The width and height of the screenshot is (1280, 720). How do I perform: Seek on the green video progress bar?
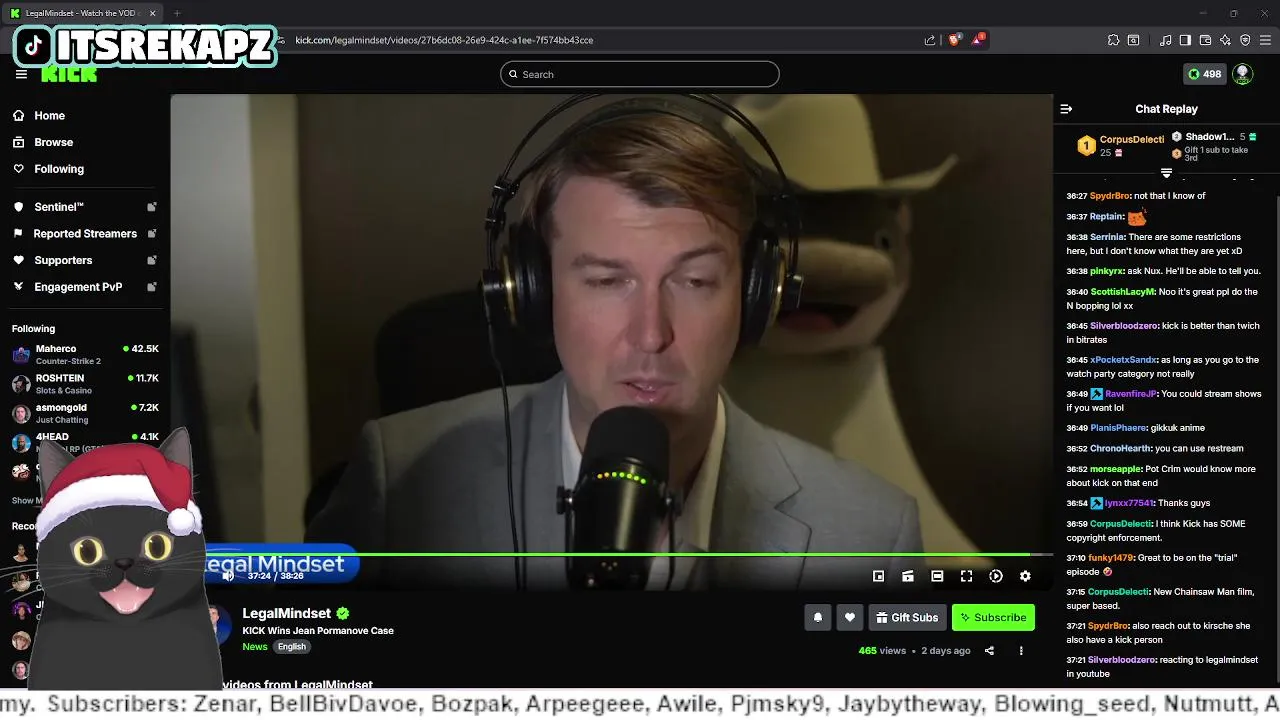612,554
